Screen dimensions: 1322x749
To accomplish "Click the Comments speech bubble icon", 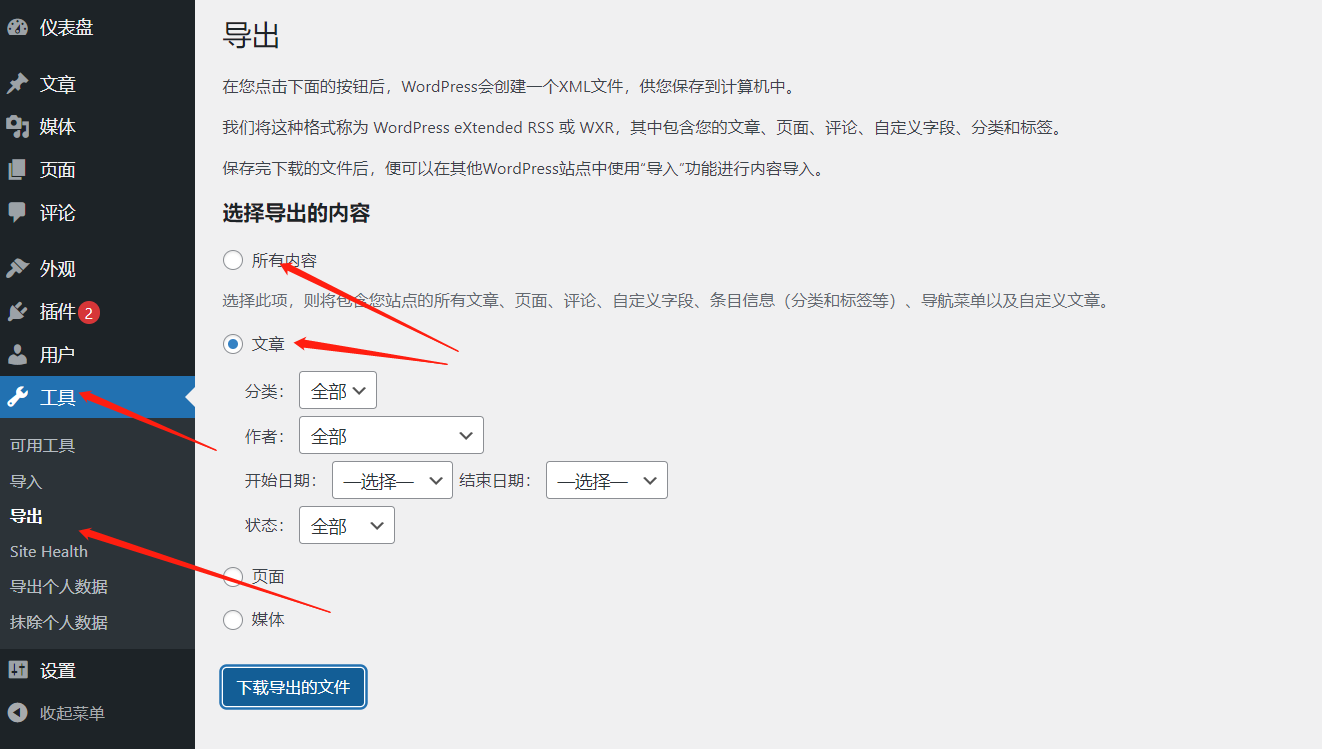I will point(17,213).
